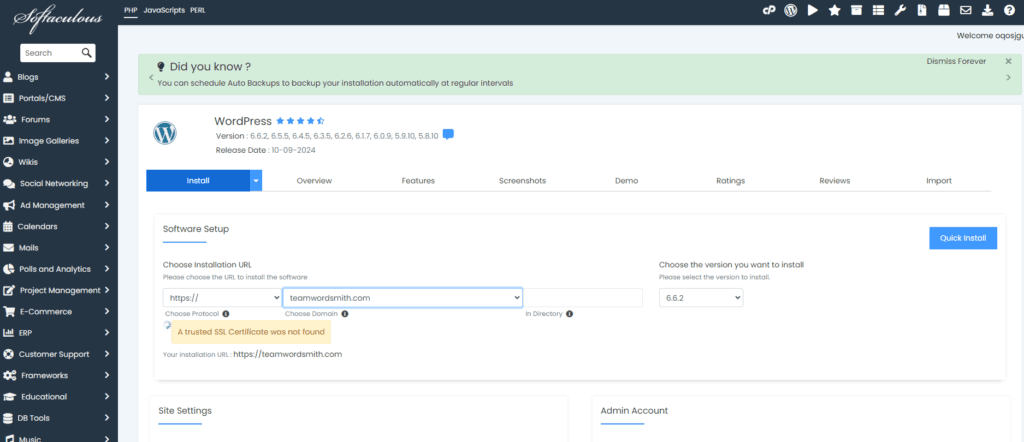Click the Quick Install button
1024x442 pixels.
click(x=963, y=238)
